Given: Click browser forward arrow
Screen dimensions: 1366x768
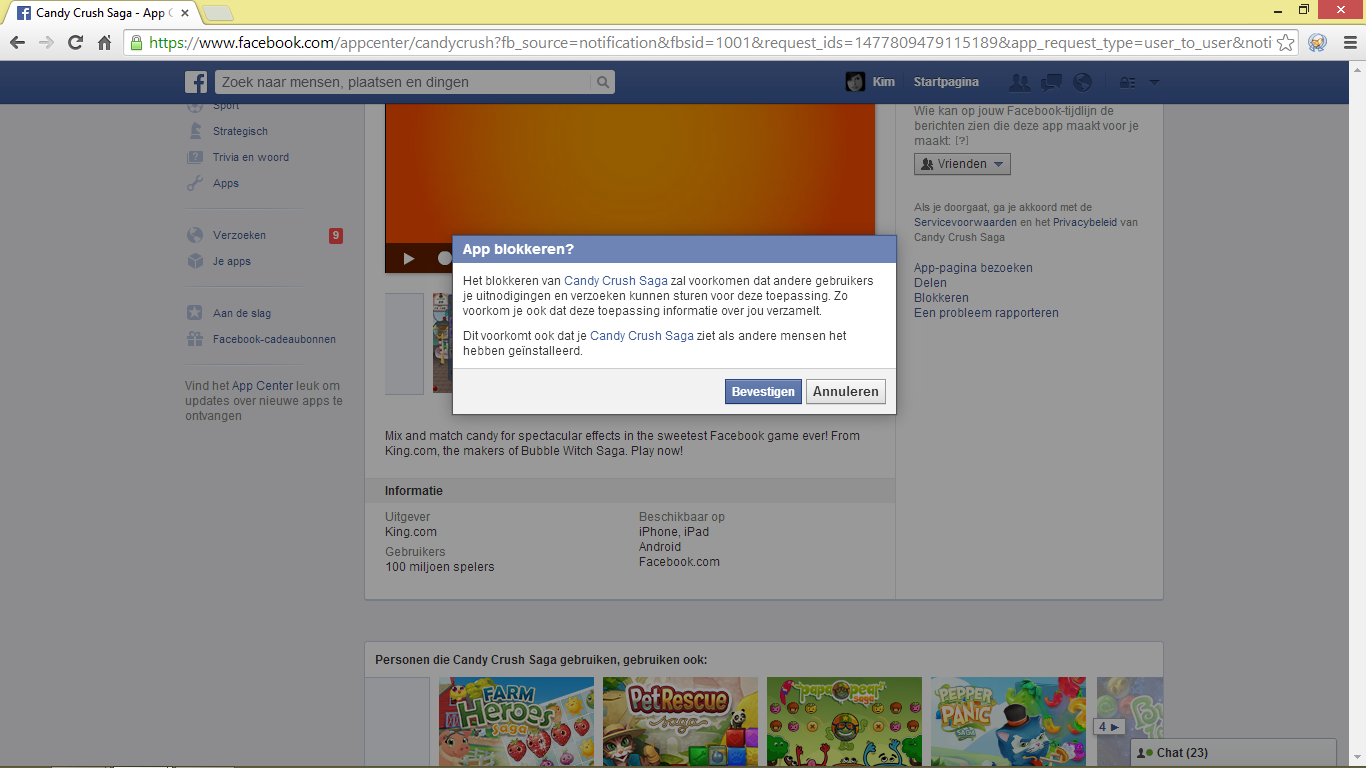Looking at the screenshot, I should pos(46,42).
